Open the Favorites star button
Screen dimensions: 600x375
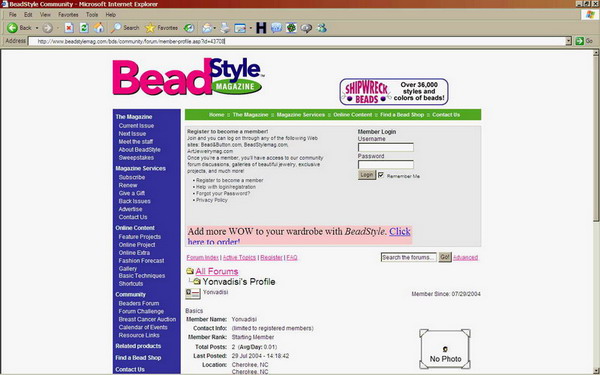coord(161,28)
